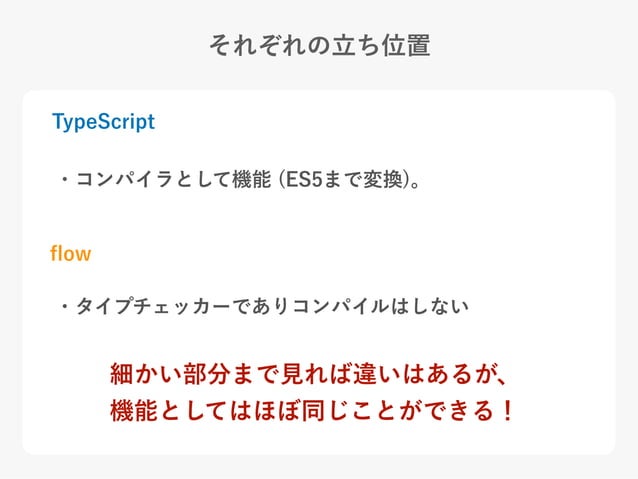Click the red line starting with 細かい部分

[308, 374]
